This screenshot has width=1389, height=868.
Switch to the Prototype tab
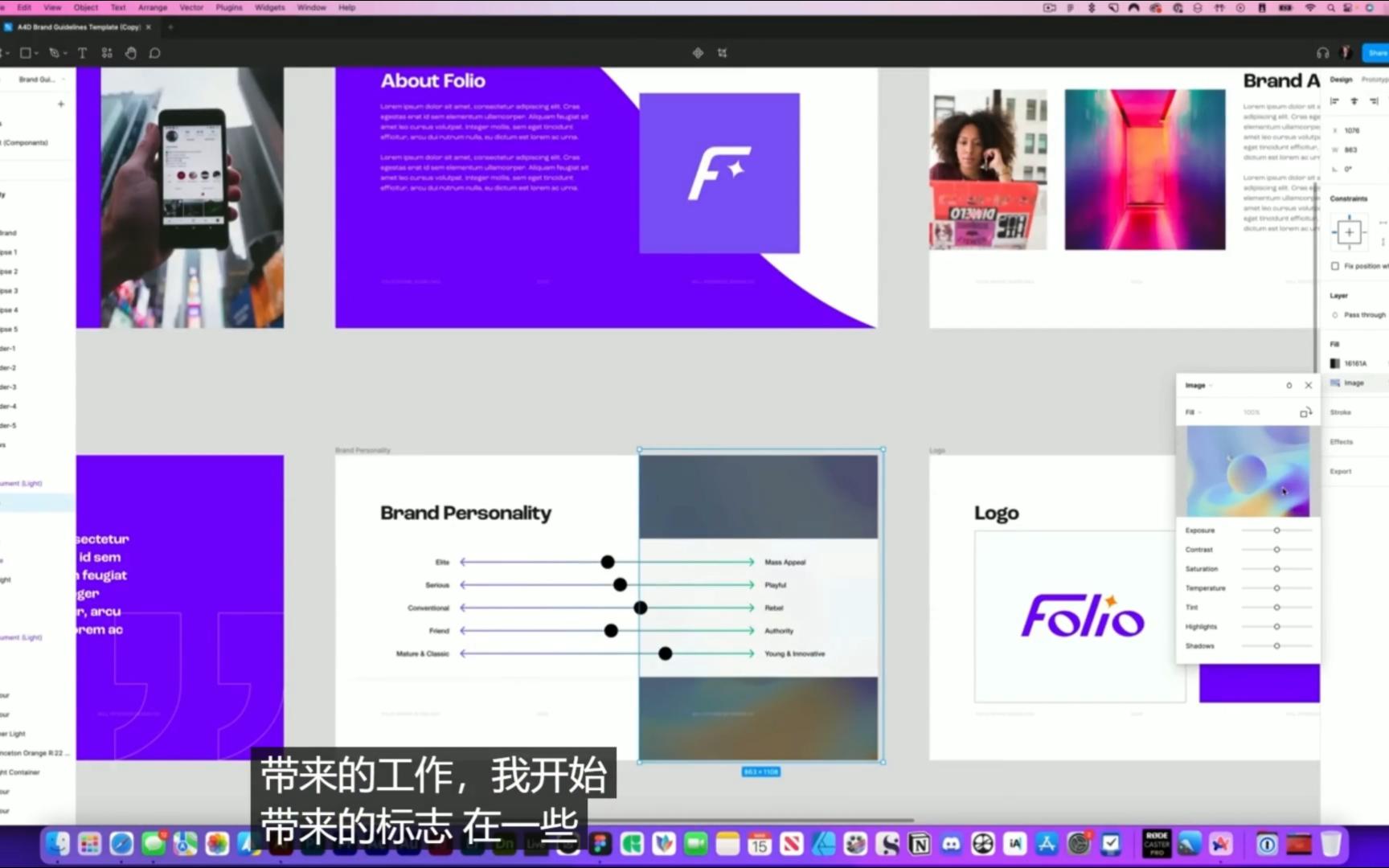pos(1375,80)
